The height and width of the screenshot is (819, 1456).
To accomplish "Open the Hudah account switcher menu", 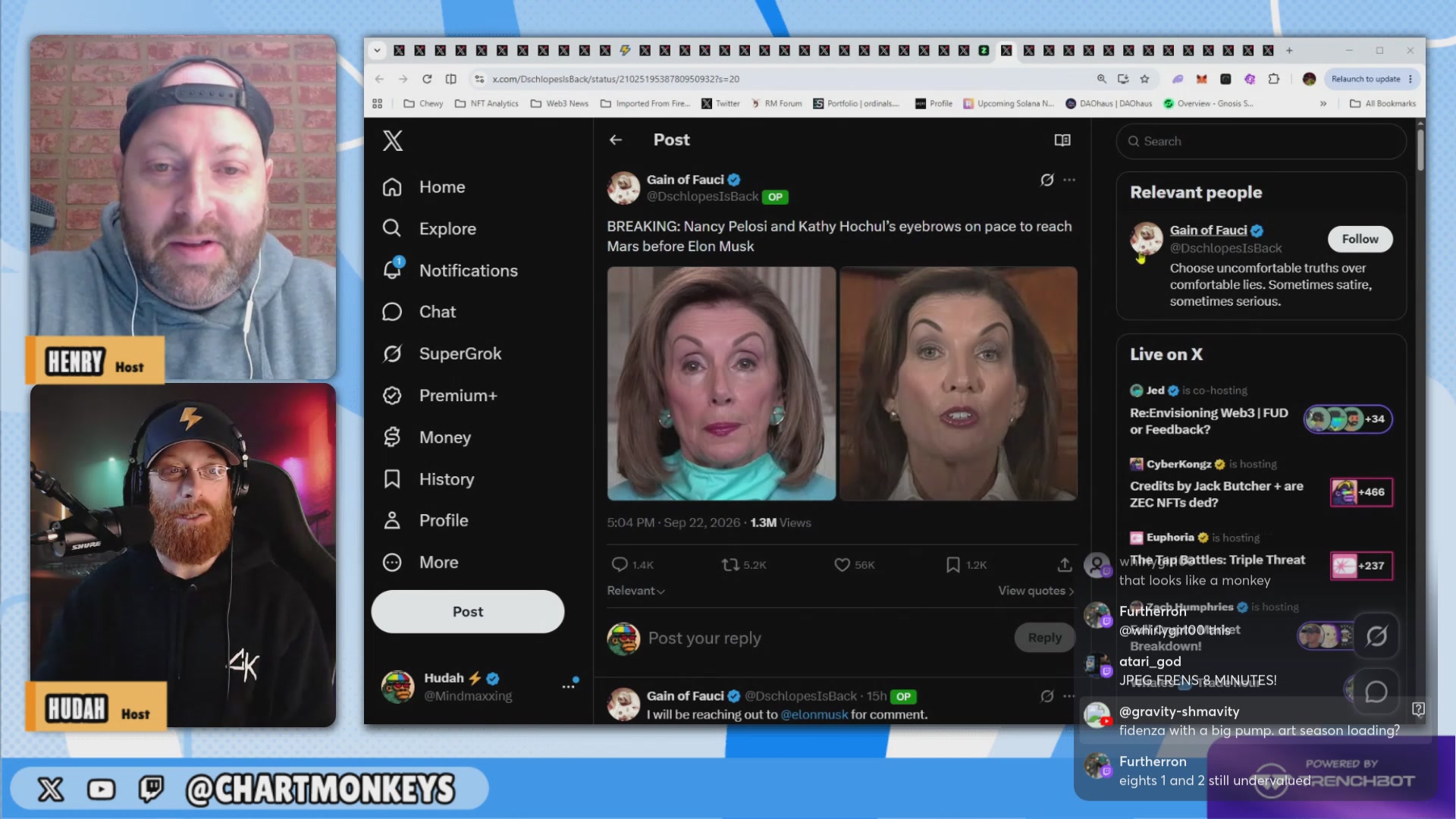I will 569,686.
